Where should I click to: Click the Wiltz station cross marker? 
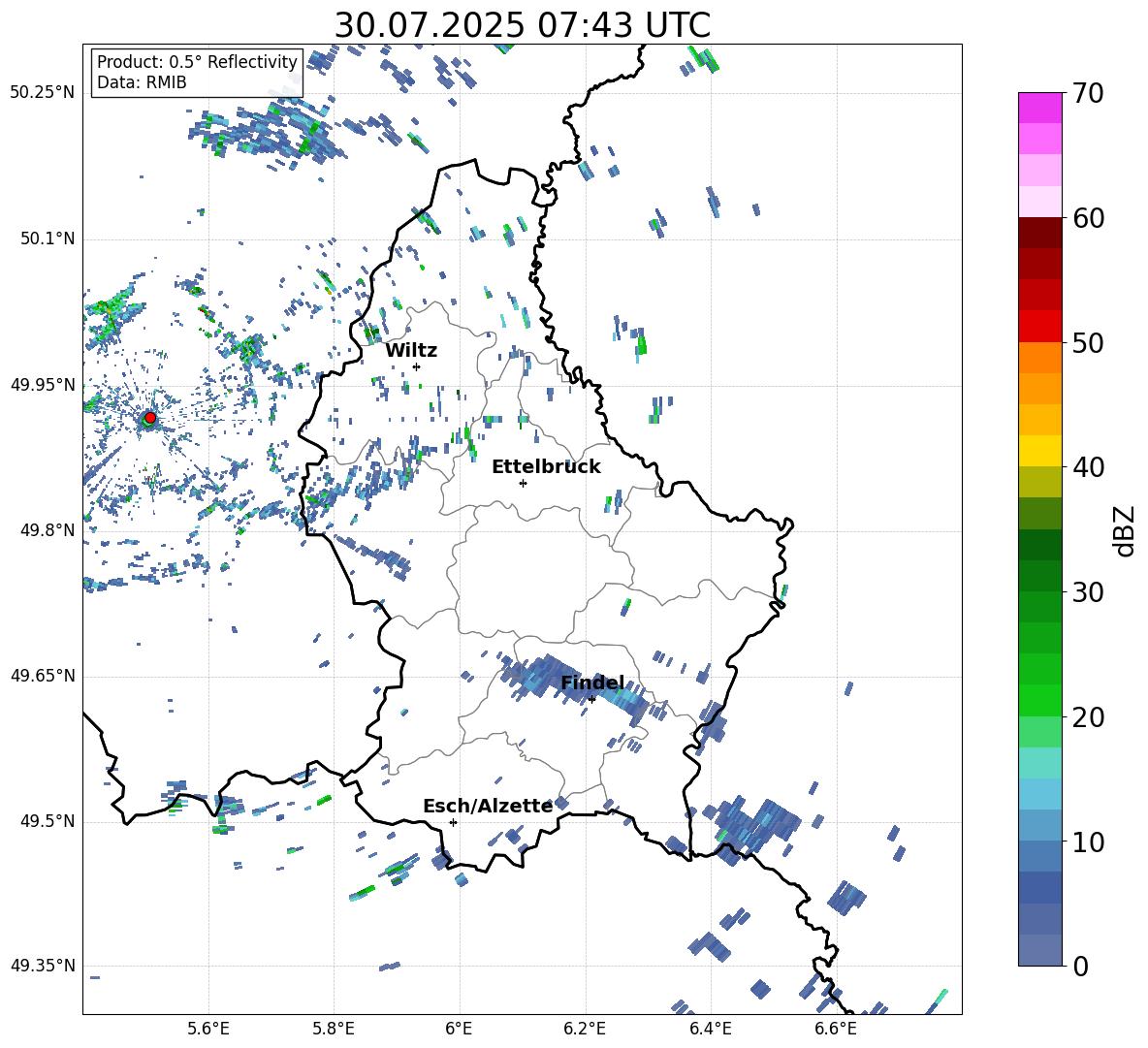[x=417, y=366]
